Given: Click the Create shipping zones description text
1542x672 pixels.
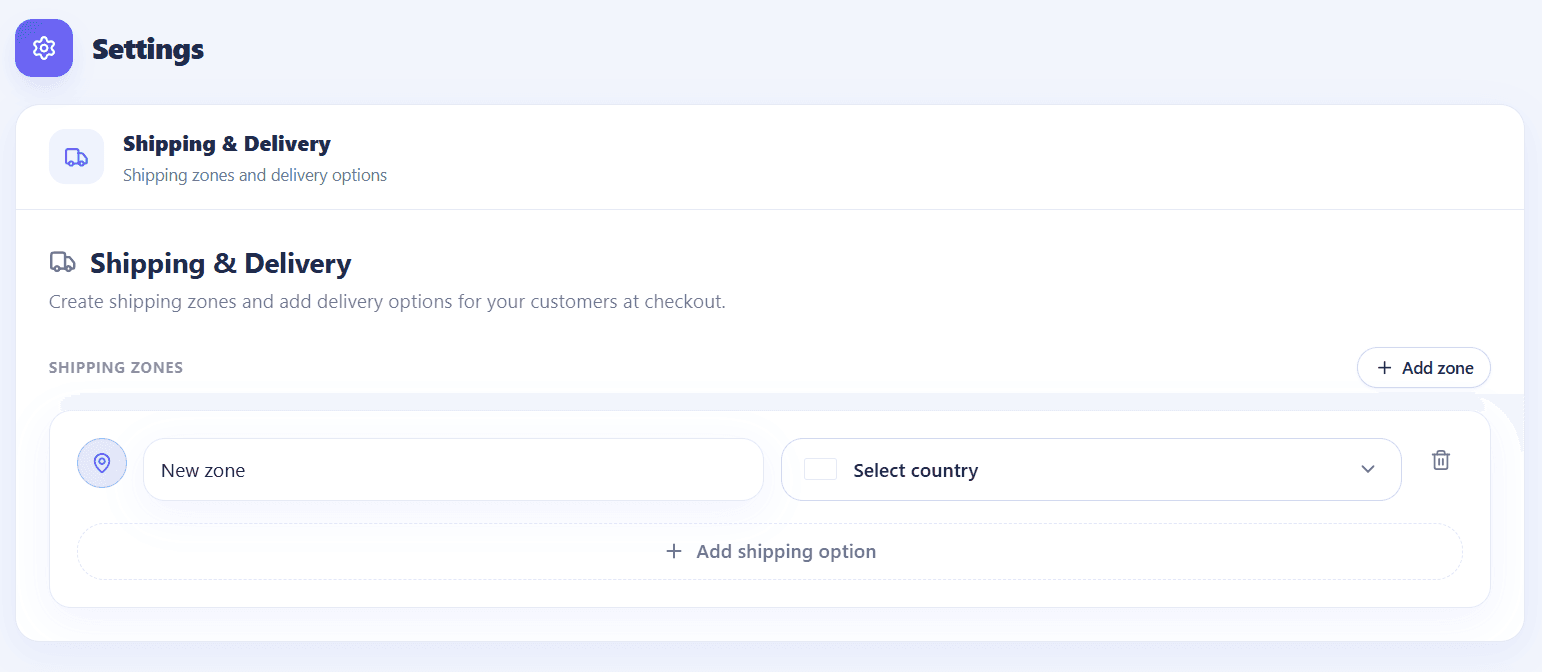Looking at the screenshot, I should [387, 301].
